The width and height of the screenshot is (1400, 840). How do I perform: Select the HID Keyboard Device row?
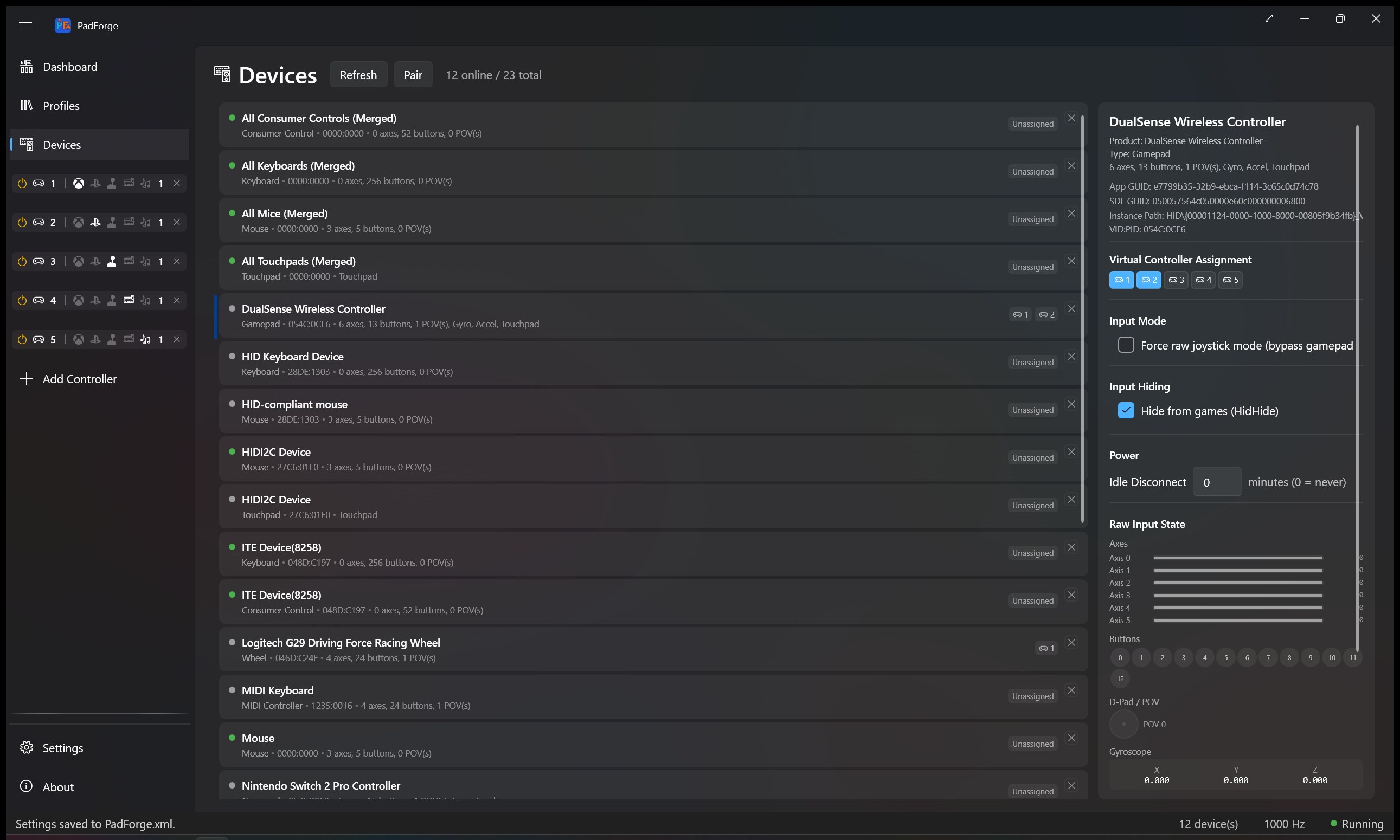pos(653,364)
